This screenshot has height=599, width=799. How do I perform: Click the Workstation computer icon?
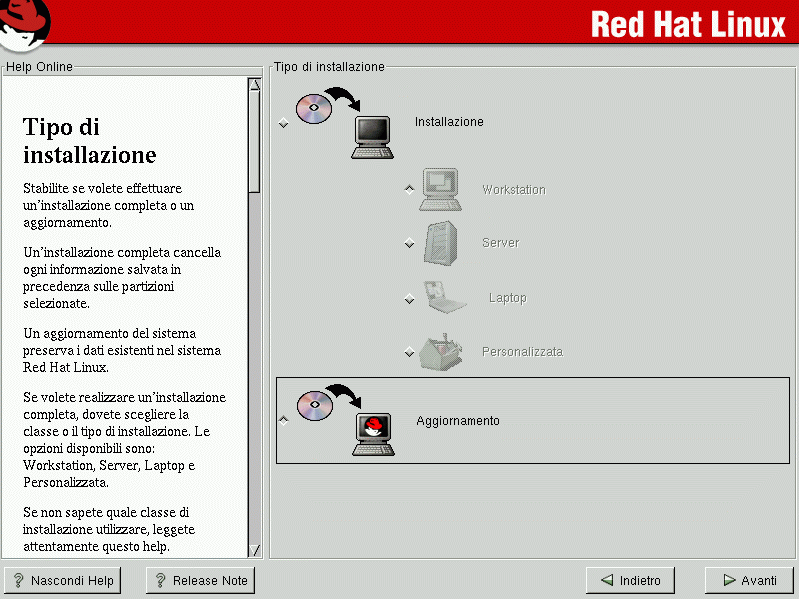point(440,189)
